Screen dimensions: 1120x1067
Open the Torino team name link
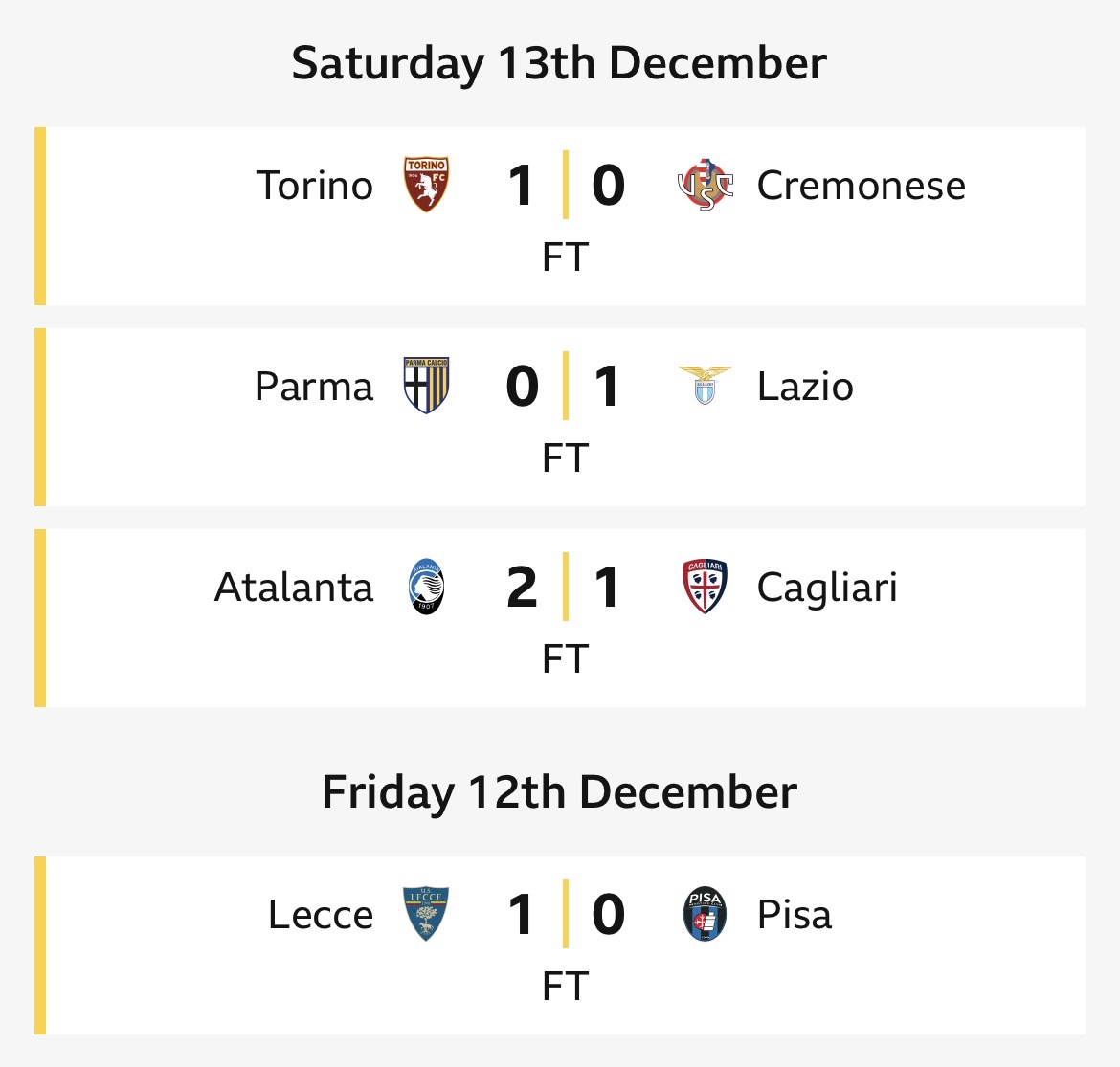point(315,186)
